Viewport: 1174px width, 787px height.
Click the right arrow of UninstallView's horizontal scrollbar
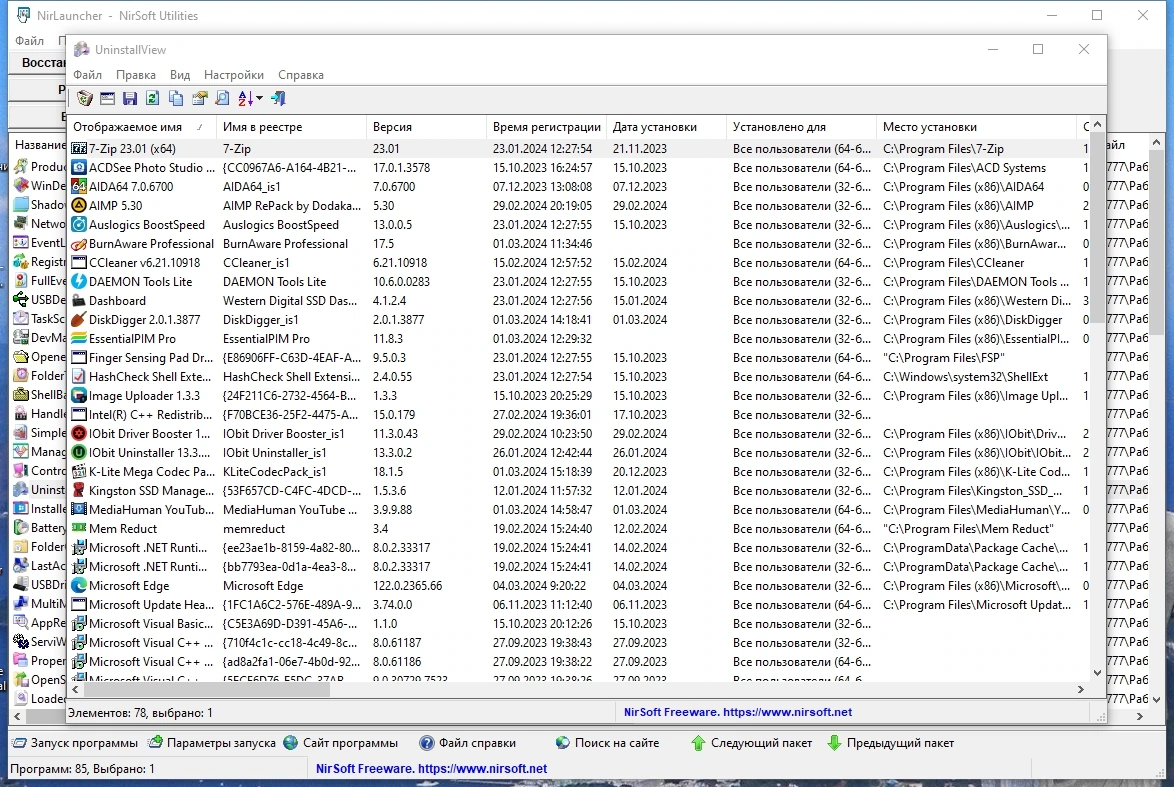pyautogui.click(x=1081, y=689)
